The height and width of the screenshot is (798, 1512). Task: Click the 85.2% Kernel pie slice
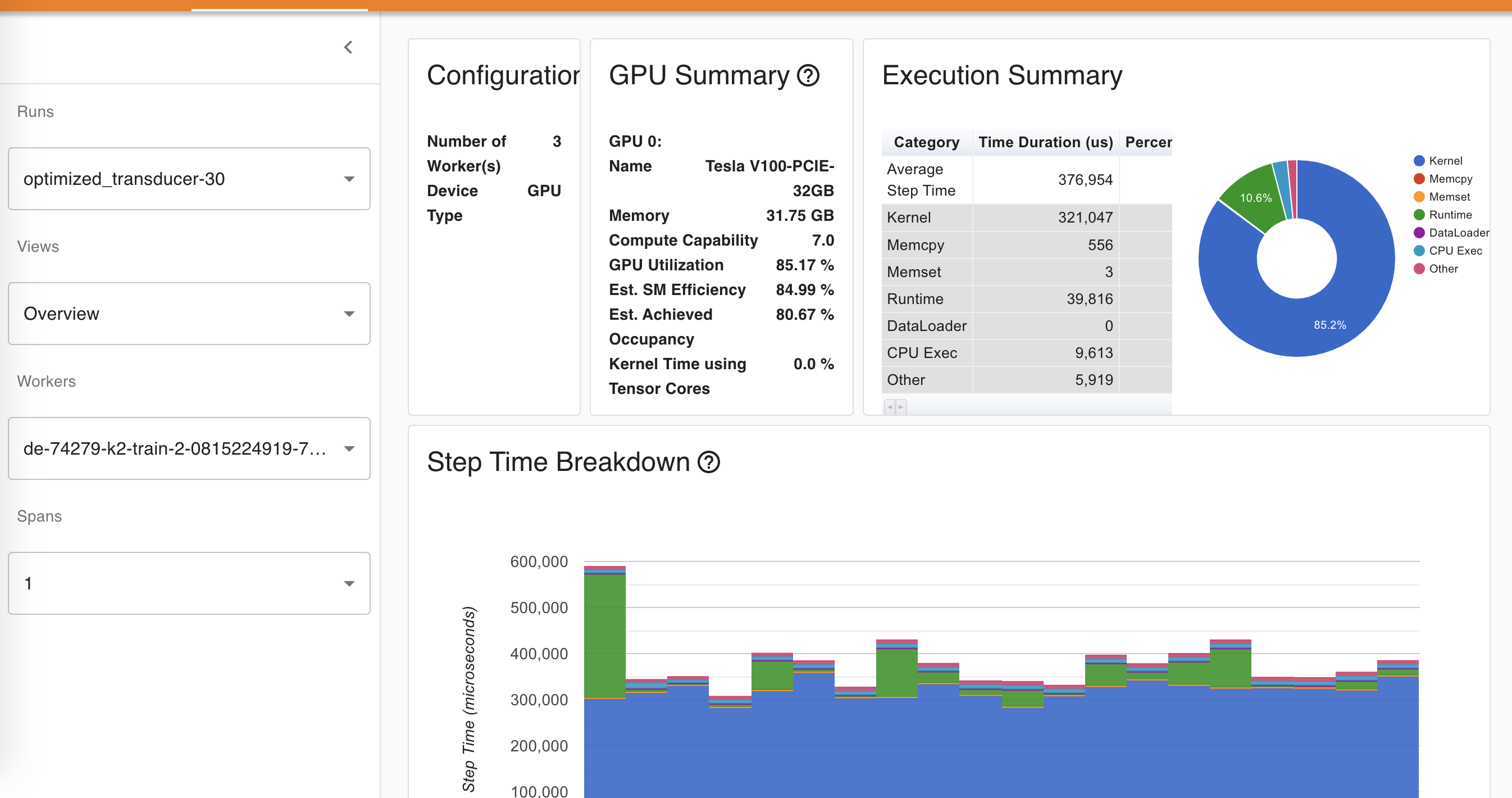pyautogui.click(x=1330, y=324)
